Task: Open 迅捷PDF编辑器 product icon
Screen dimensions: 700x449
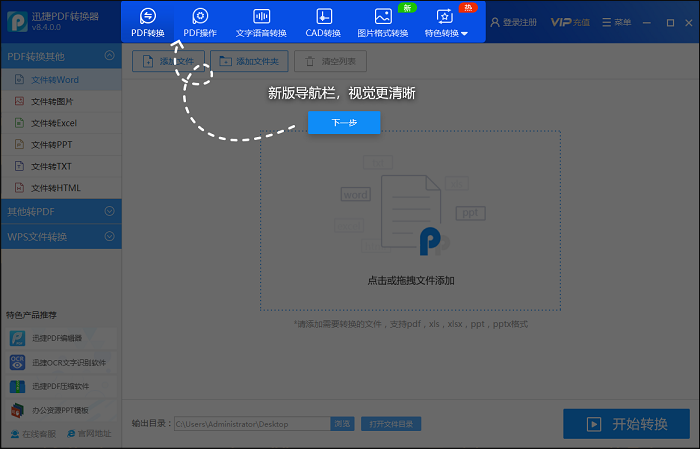Action: coord(18,339)
